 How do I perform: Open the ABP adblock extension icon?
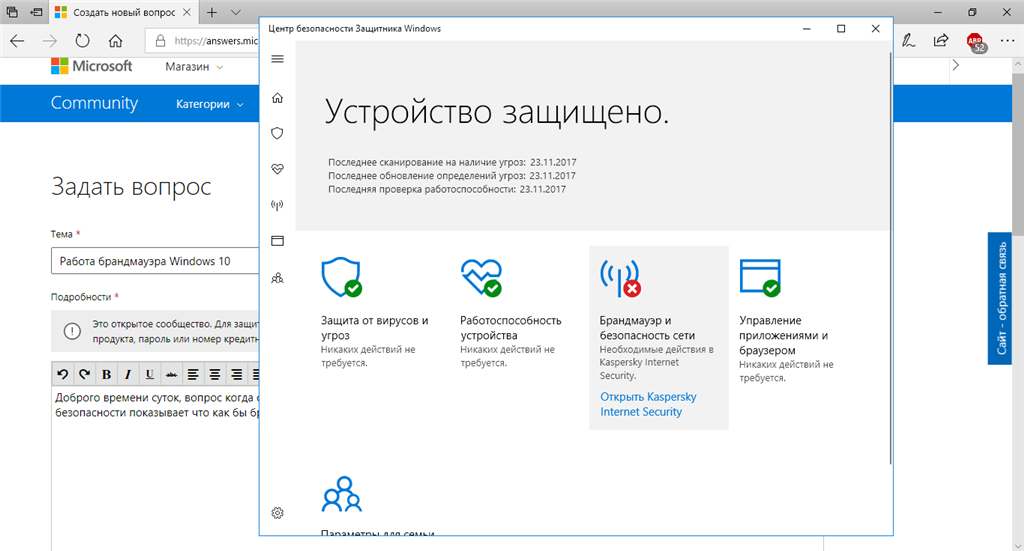tap(976, 42)
